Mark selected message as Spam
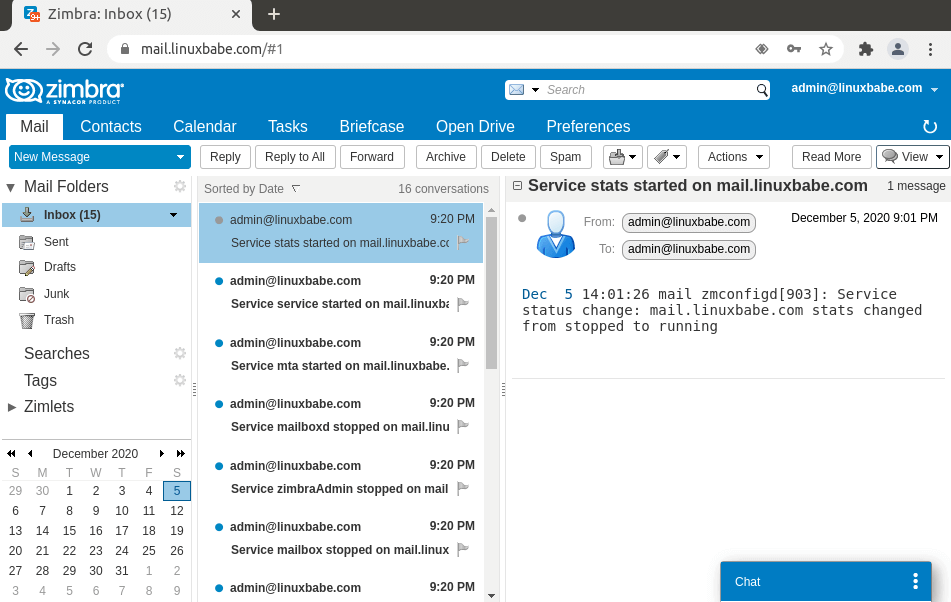The width and height of the screenshot is (951, 602). pyautogui.click(x=565, y=157)
